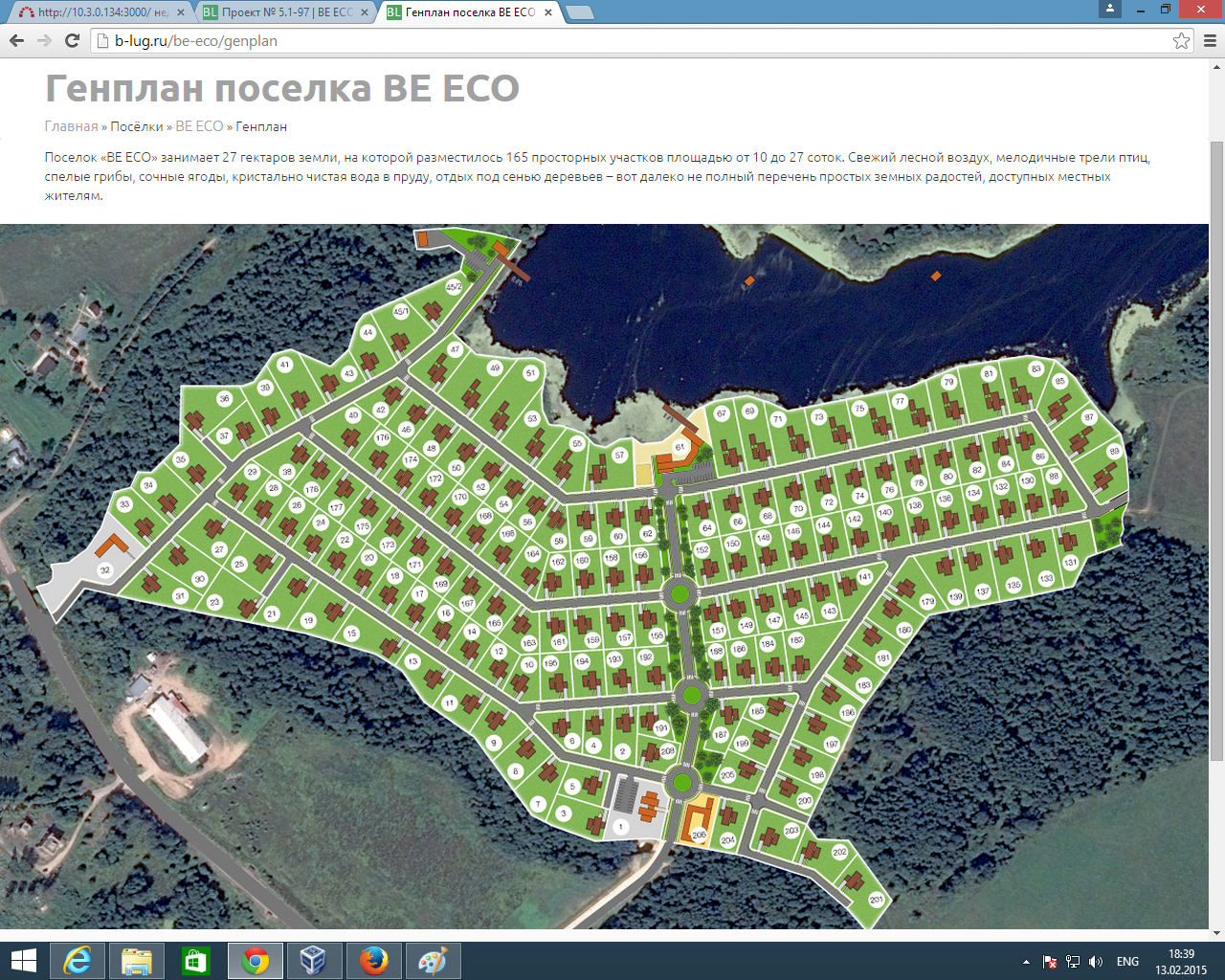
Task: Bookmark page with the star icon
Action: pos(1181,41)
